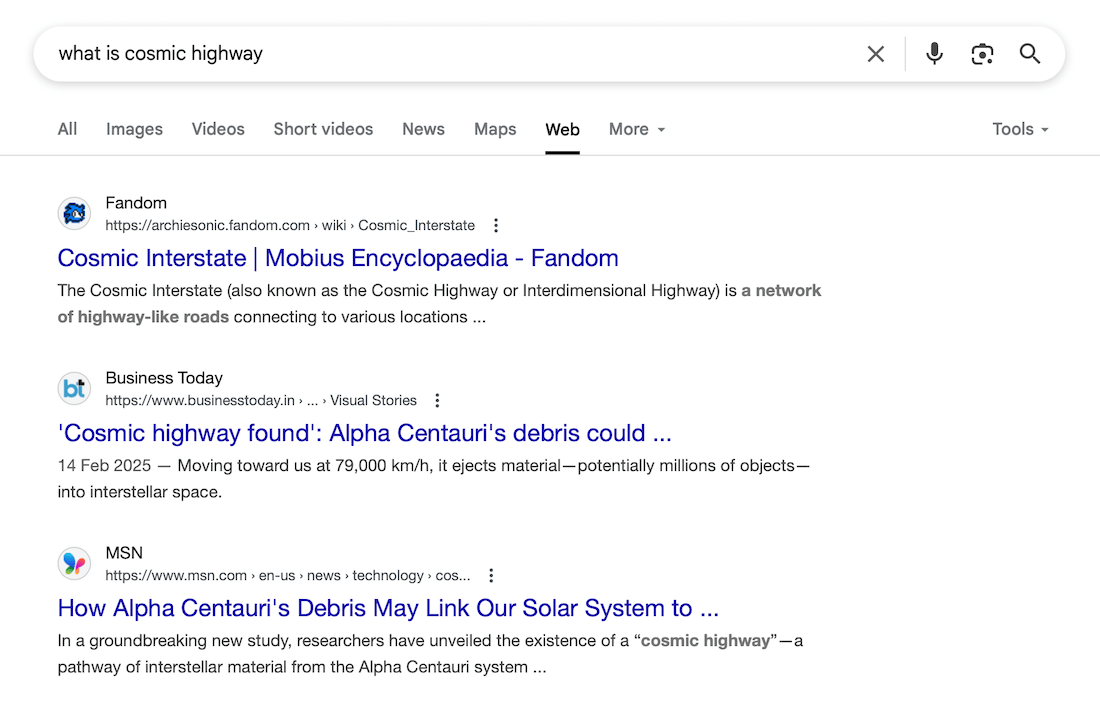Open options menu for MSN result
The image size is (1100, 705).
(491, 576)
